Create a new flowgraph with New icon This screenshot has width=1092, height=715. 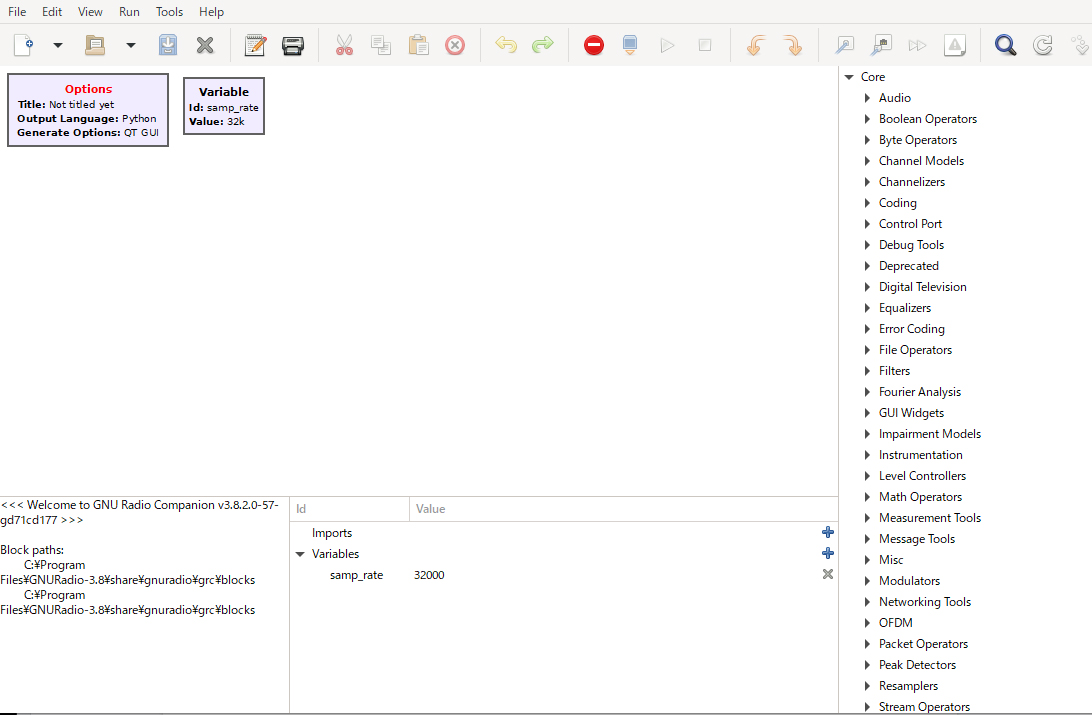pyautogui.click(x=23, y=45)
